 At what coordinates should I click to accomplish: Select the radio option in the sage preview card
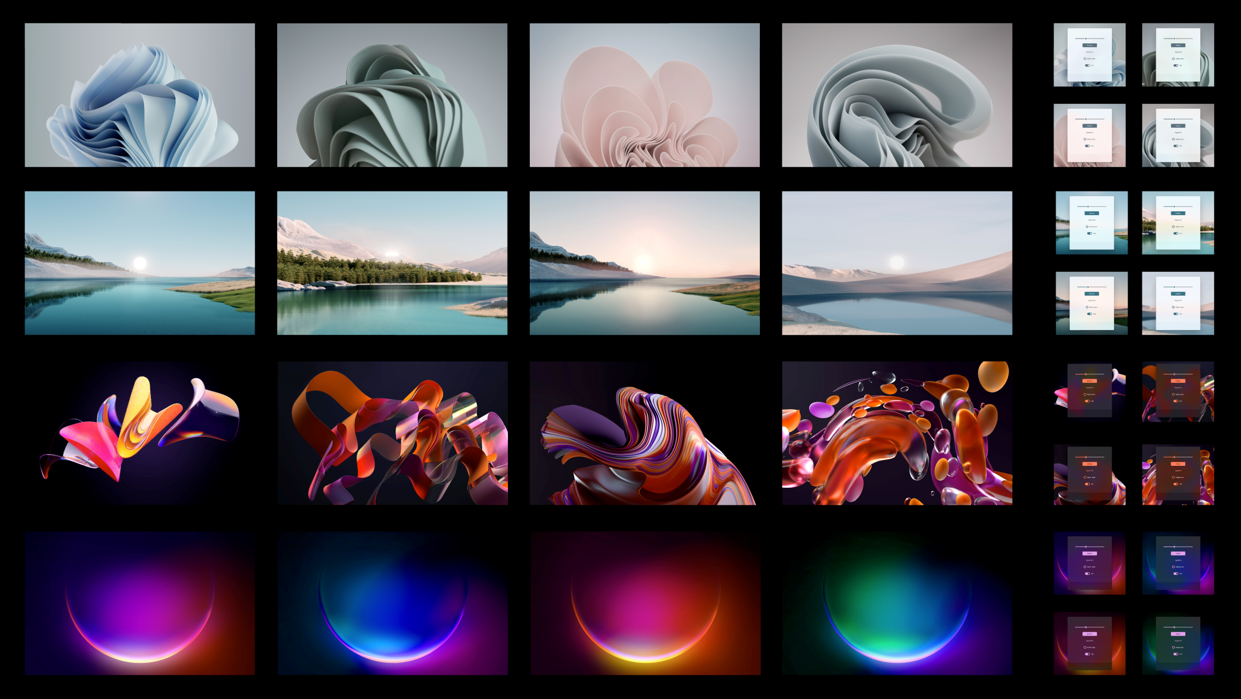(1174, 58)
